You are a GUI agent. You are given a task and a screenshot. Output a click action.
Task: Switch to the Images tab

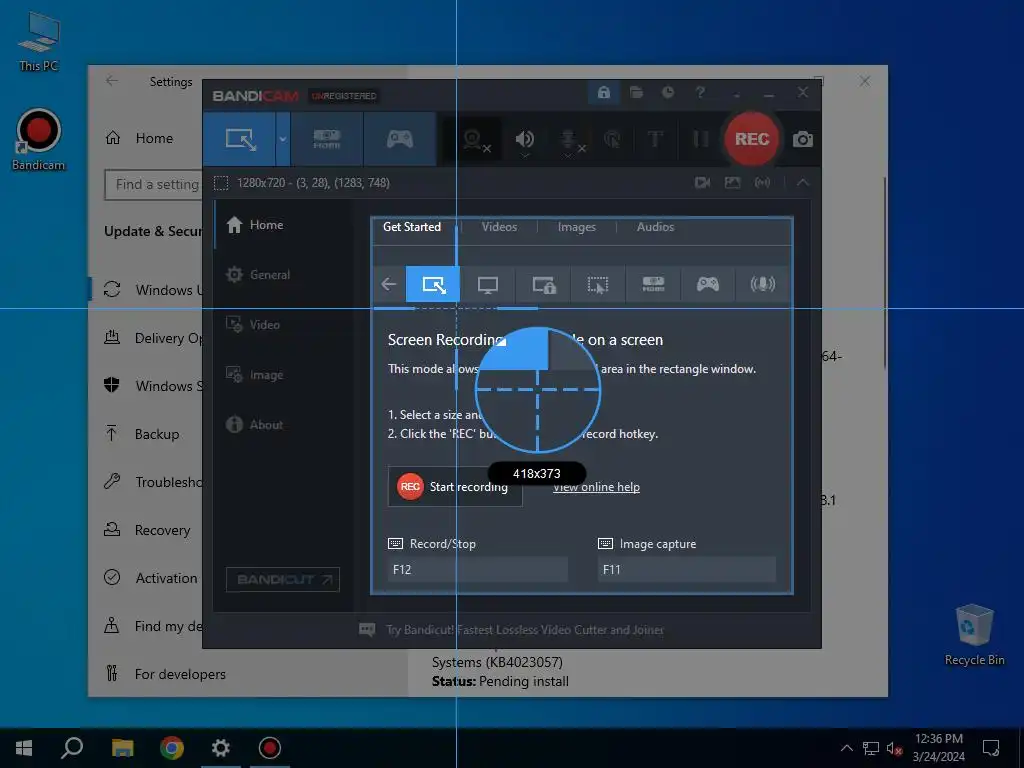[577, 227]
